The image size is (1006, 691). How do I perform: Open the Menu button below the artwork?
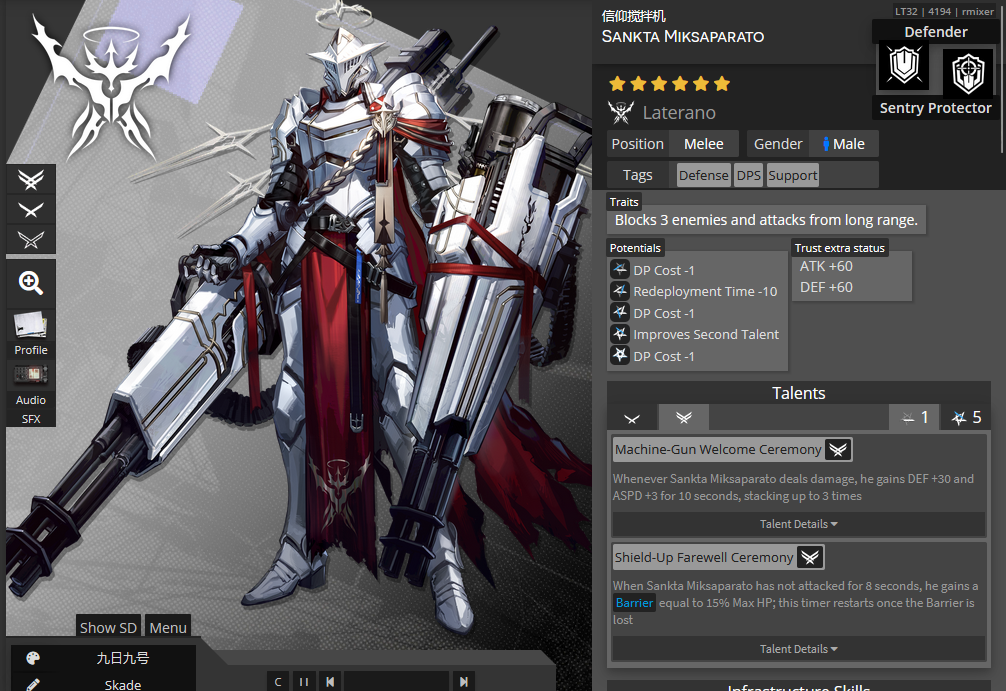click(x=168, y=627)
